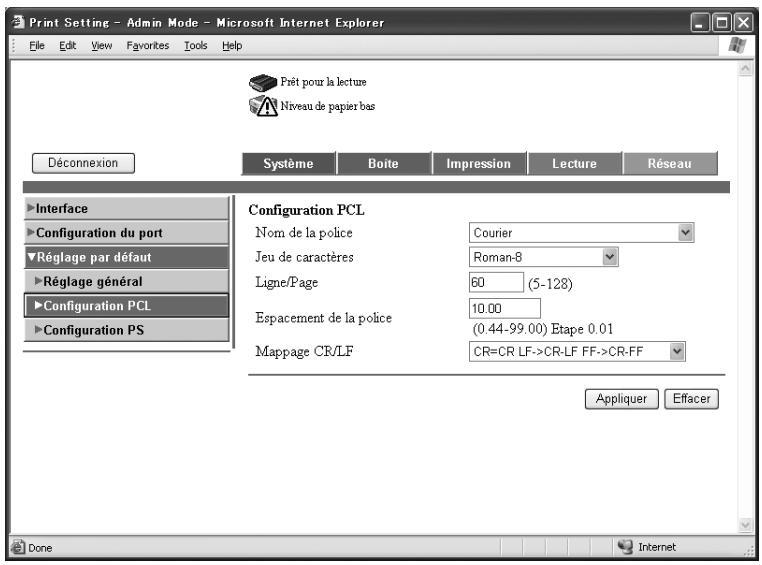Maximize the Internet Explorer window
This screenshot has height=565, width=762.
[722, 22]
